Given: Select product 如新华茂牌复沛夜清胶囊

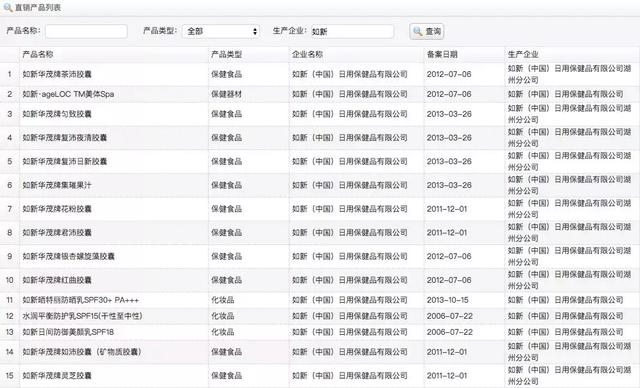Looking at the screenshot, I should (64, 138).
